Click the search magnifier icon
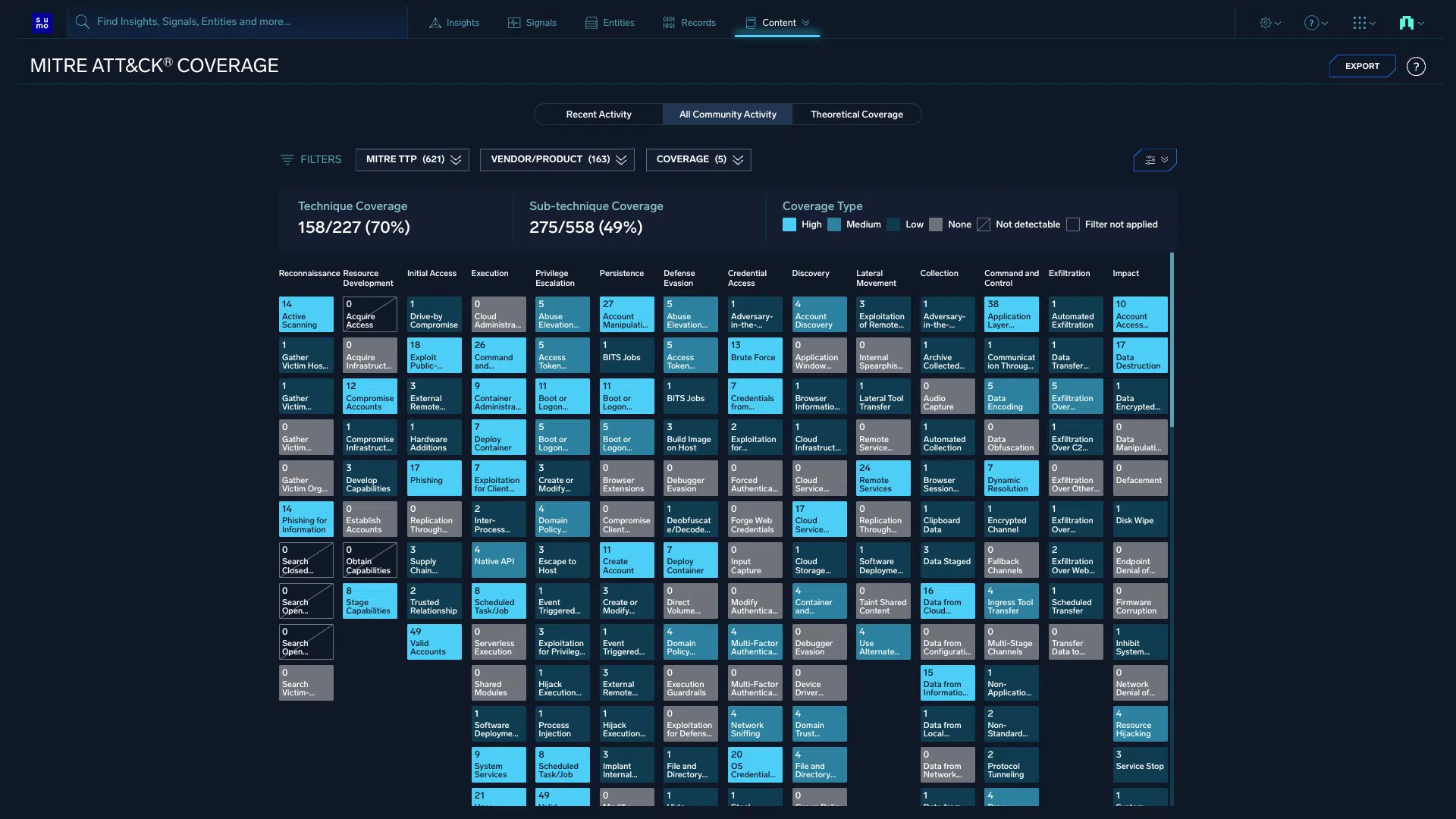This screenshot has width=1456, height=819. [x=83, y=22]
